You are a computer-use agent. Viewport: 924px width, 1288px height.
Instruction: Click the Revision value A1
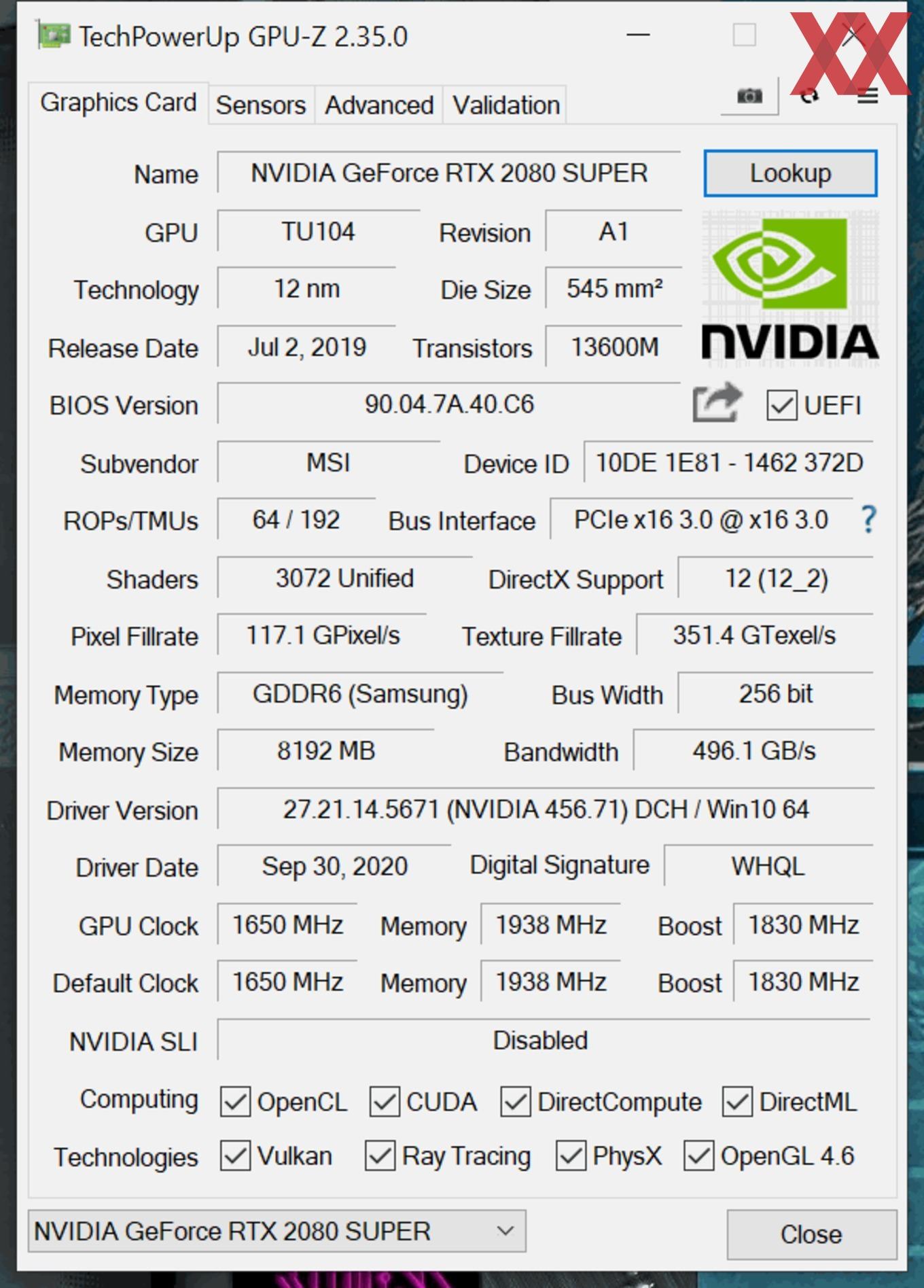[x=614, y=232]
